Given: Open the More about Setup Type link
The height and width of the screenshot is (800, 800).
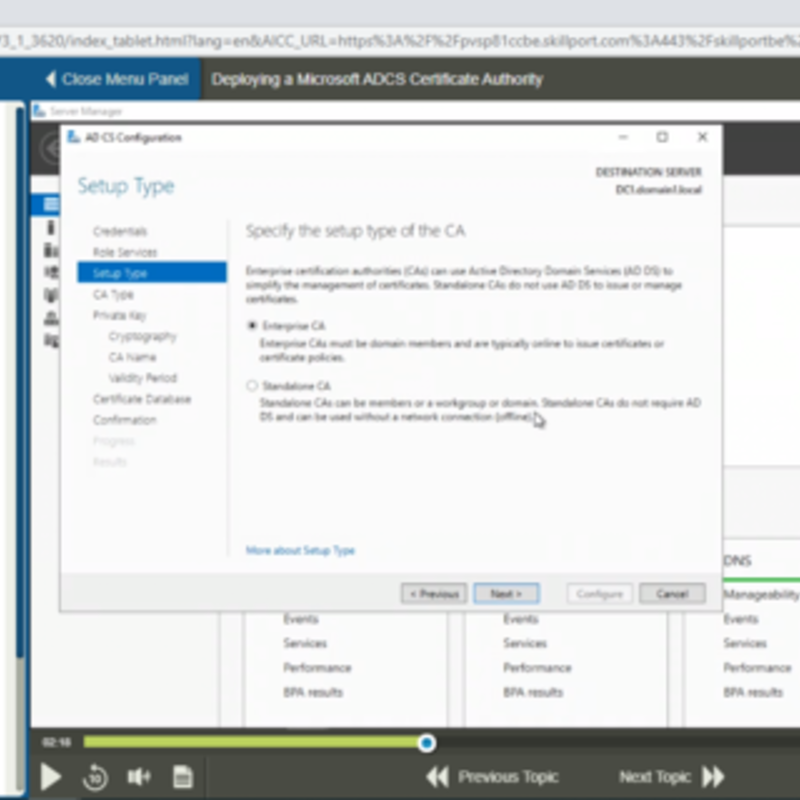Looking at the screenshot, I should click(300, 550).
